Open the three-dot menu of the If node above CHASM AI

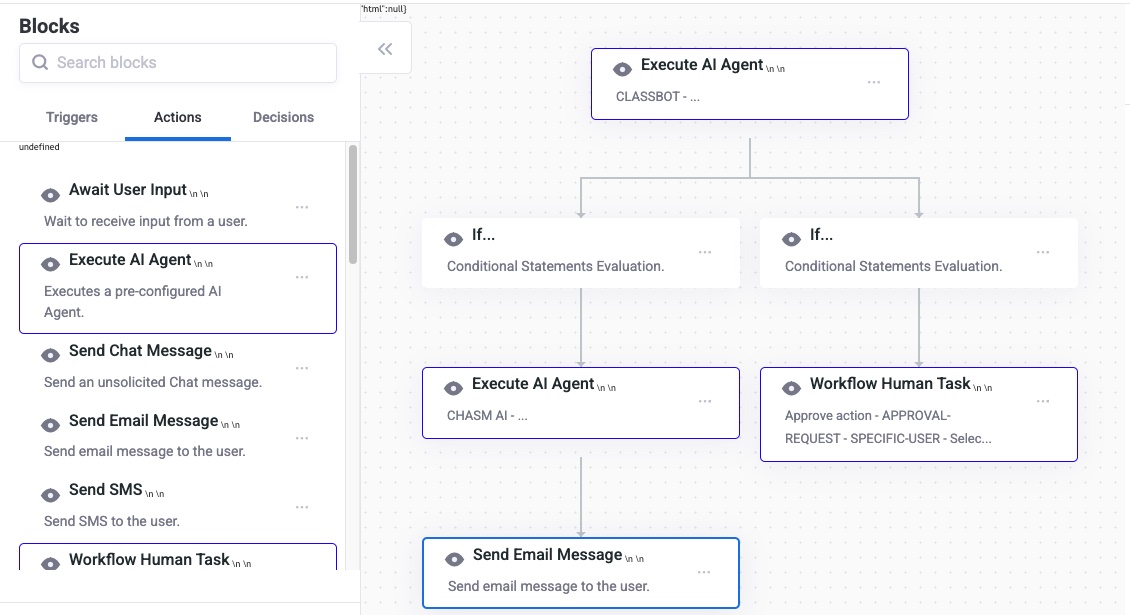pos(705,252)
